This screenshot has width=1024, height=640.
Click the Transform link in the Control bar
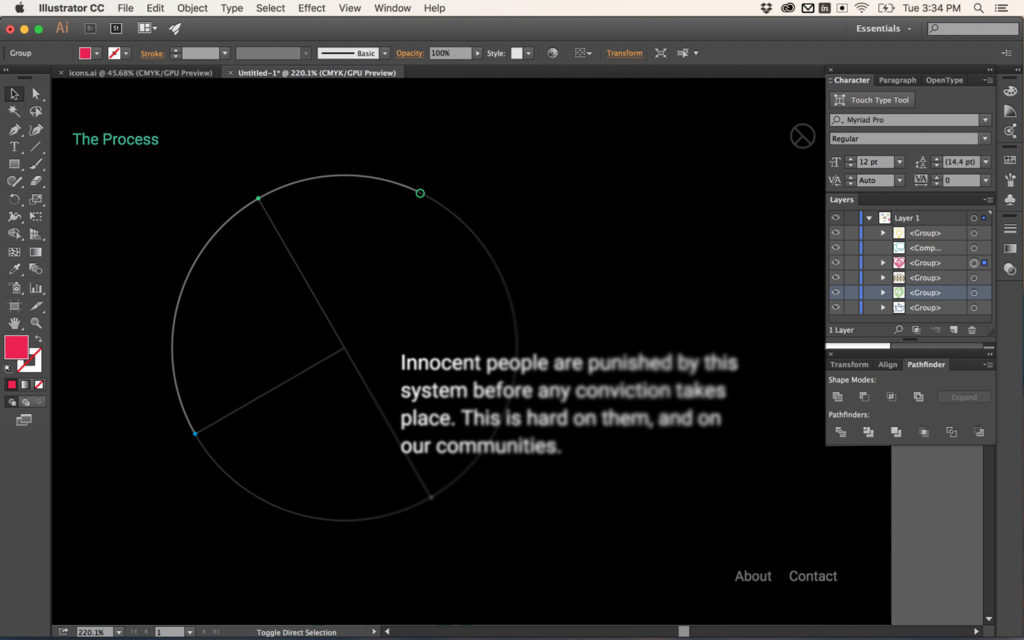(x=624, y=52)
